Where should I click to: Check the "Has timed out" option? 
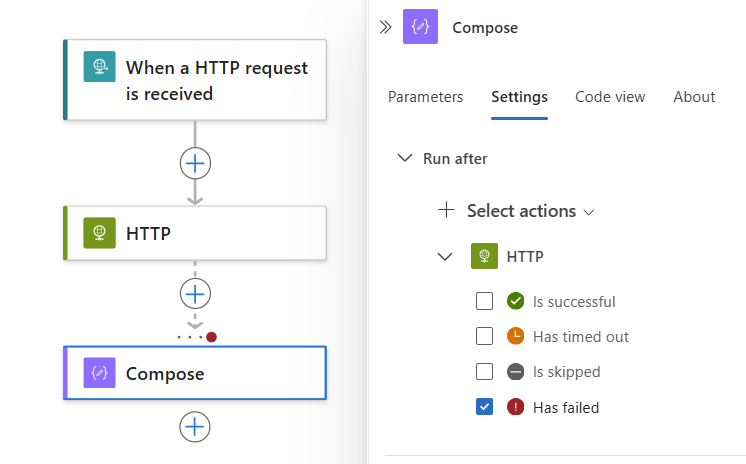coord(485,336)
